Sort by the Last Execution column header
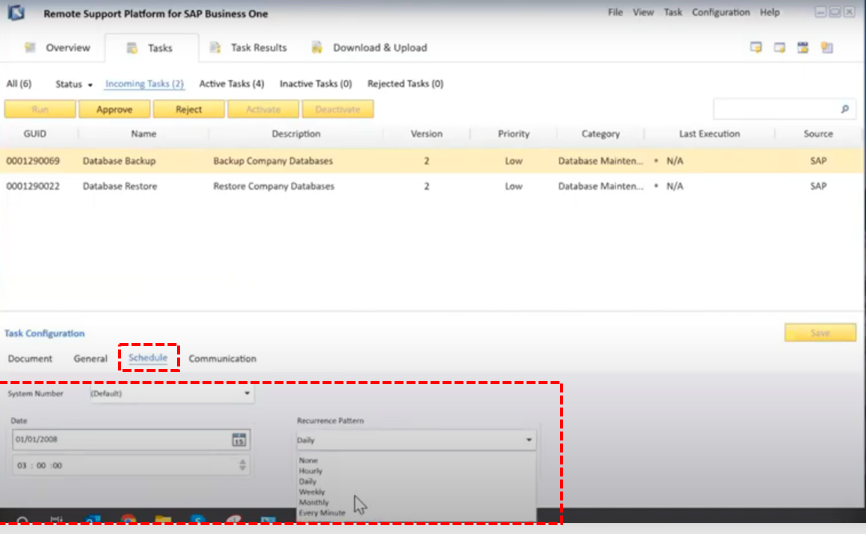This screenshot has height=534, width=866. tap(709, 134)
